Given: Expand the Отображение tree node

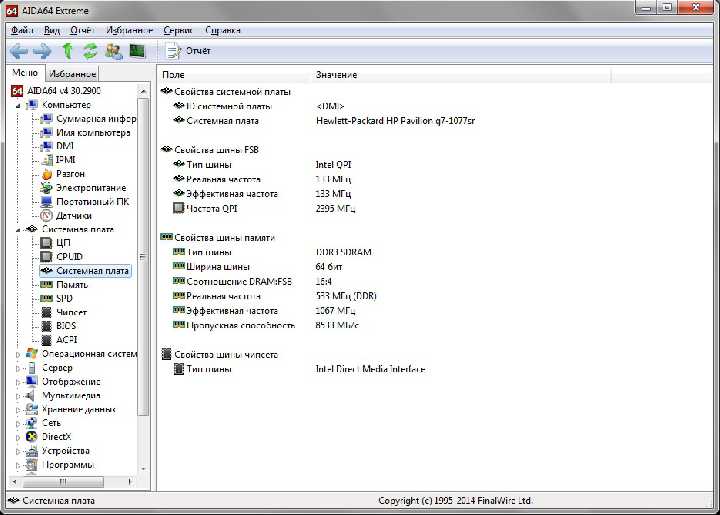Looking at the screenshot, I should point(18,382).
